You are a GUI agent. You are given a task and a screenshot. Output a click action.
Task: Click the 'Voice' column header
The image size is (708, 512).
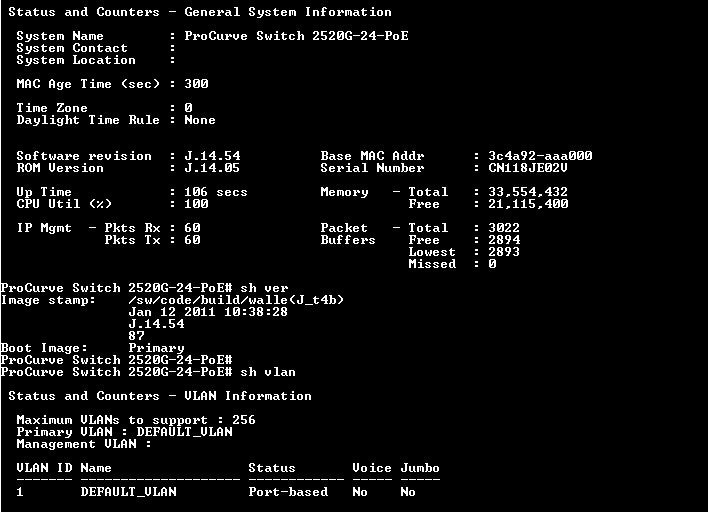pos(372,468)
